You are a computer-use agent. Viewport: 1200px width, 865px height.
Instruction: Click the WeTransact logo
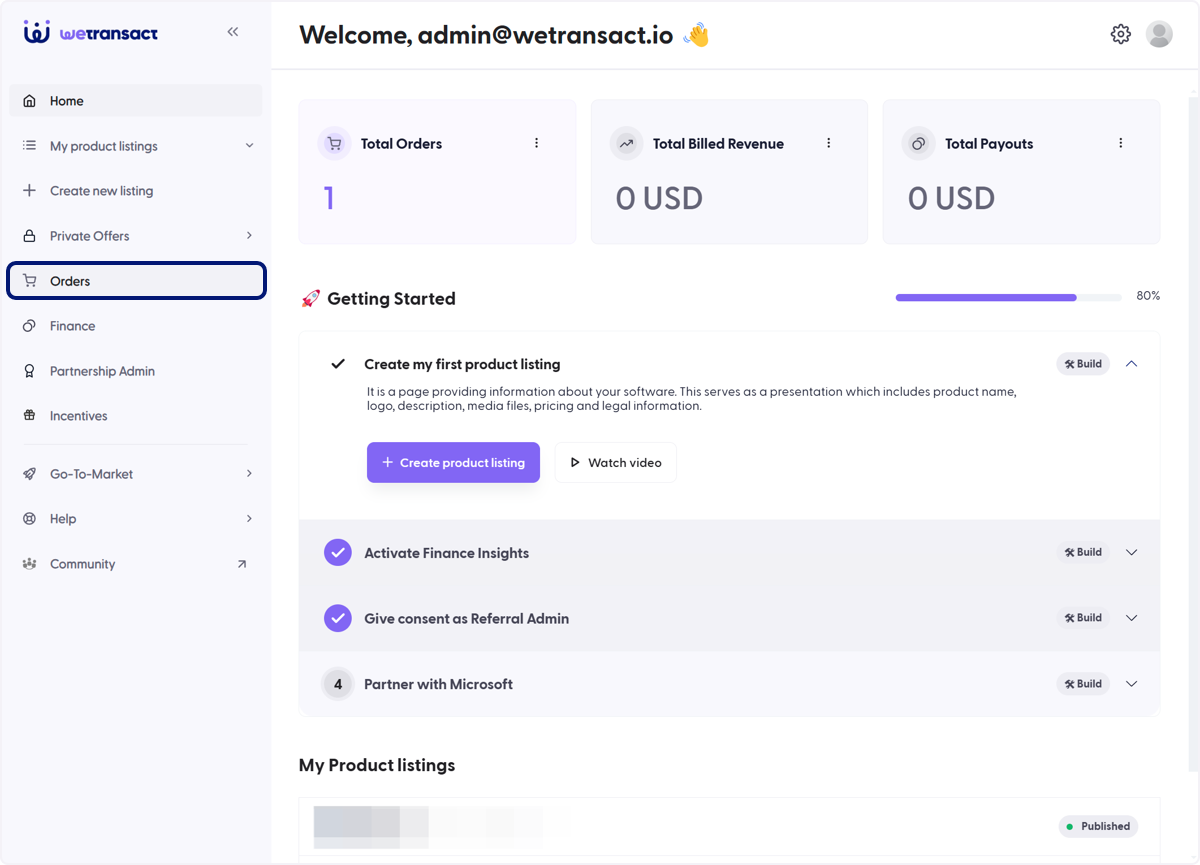(91, 32)
